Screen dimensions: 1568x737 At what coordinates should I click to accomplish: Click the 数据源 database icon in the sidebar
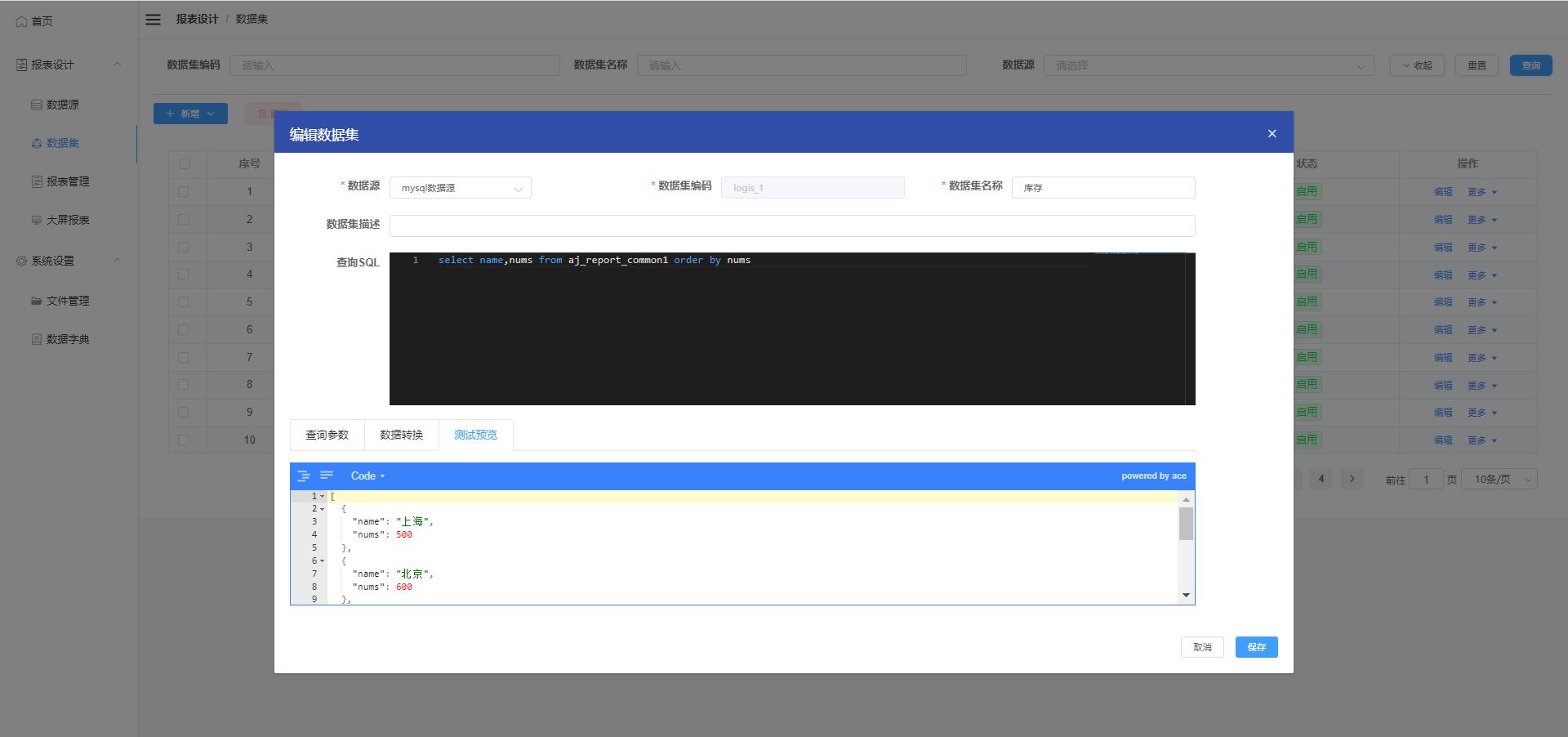pos(37,105)
